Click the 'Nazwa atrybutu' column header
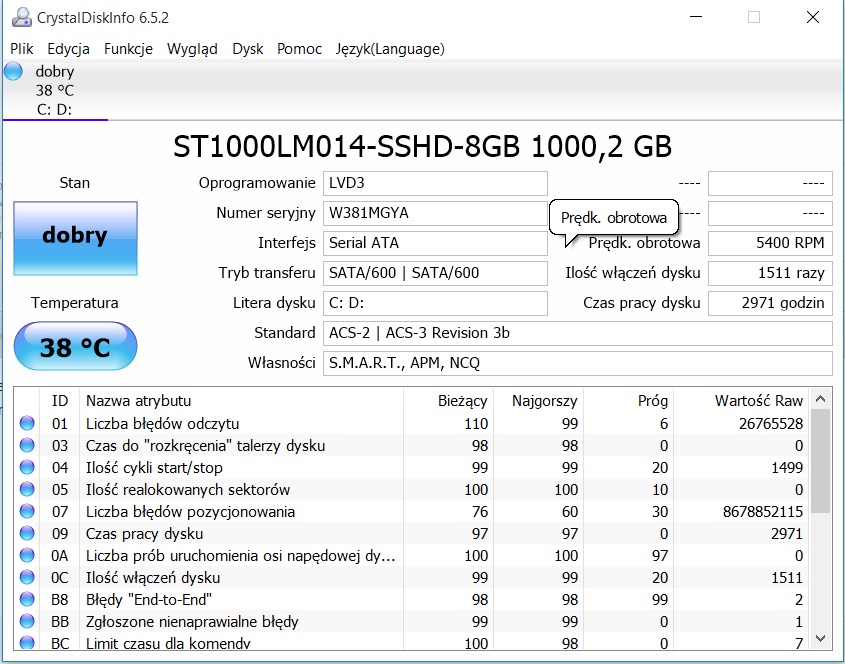This screenshot has width=845, height=664. pyautogui.click(x=241, y=401)
